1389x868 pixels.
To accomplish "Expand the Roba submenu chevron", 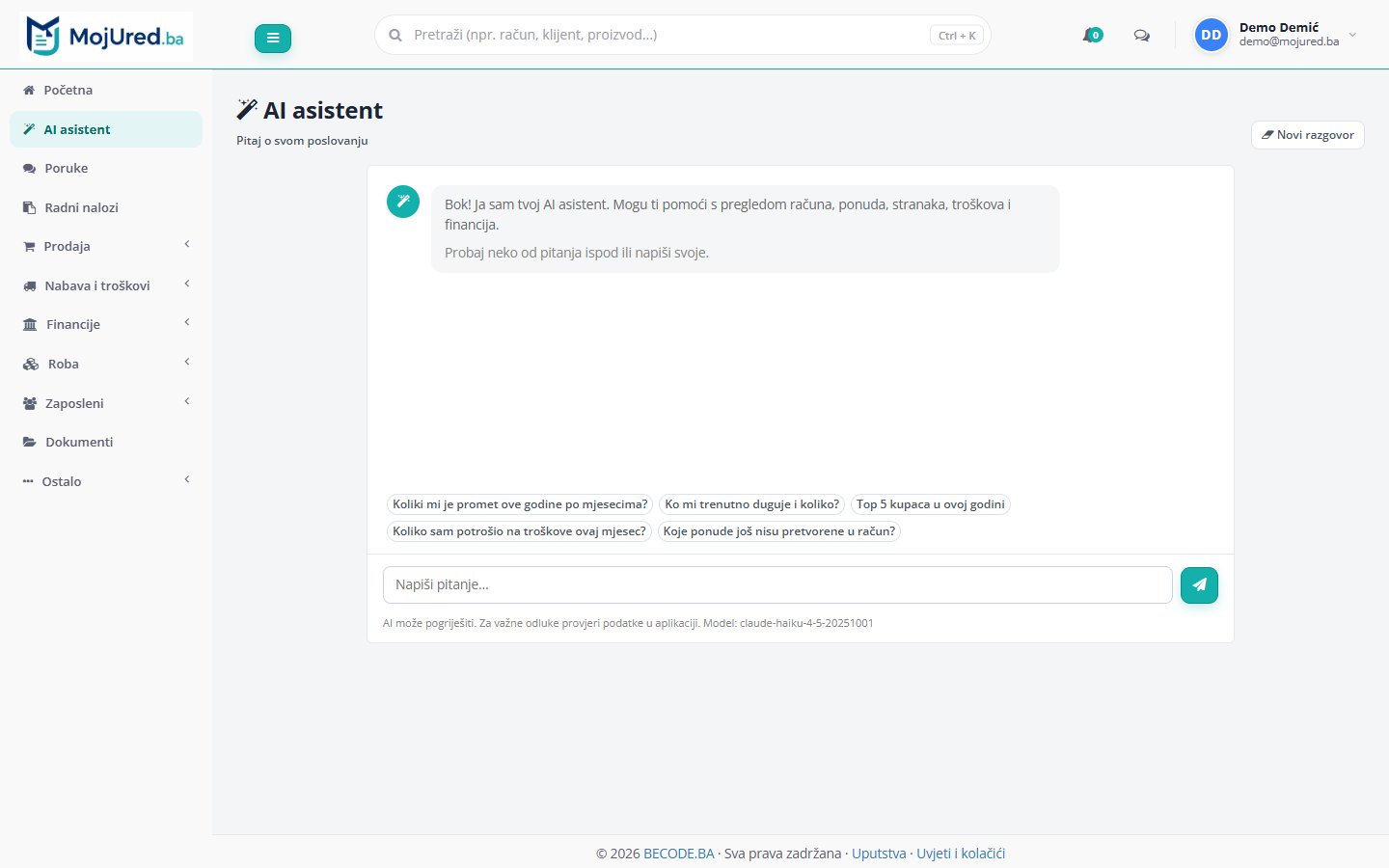I will point(187,363).
